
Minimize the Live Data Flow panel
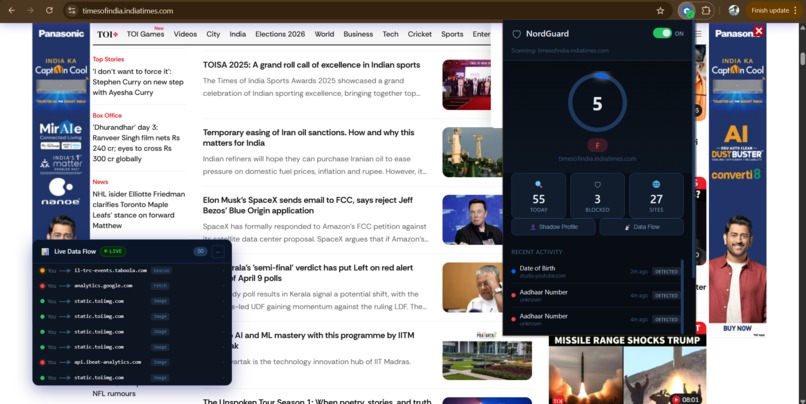(218, 252)
